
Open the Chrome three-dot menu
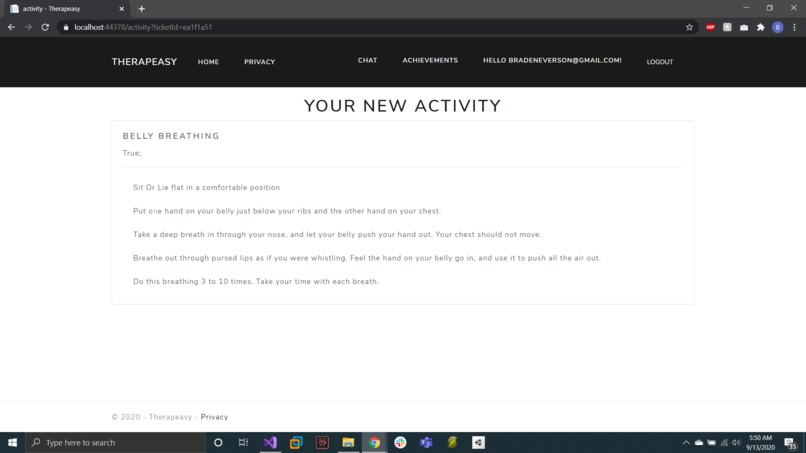(x=795, y=27)
